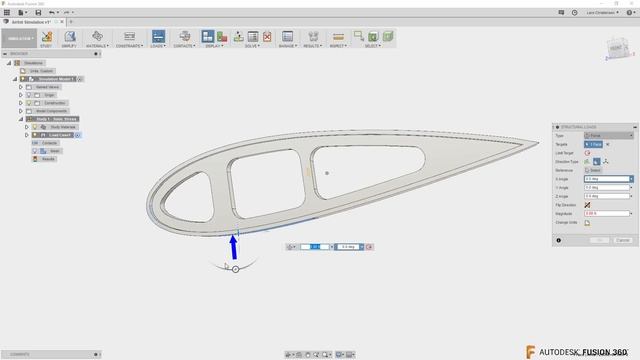Clear the Targets selection X
Image resolution: width=640 pixels, height=360 pixels.
607,144
